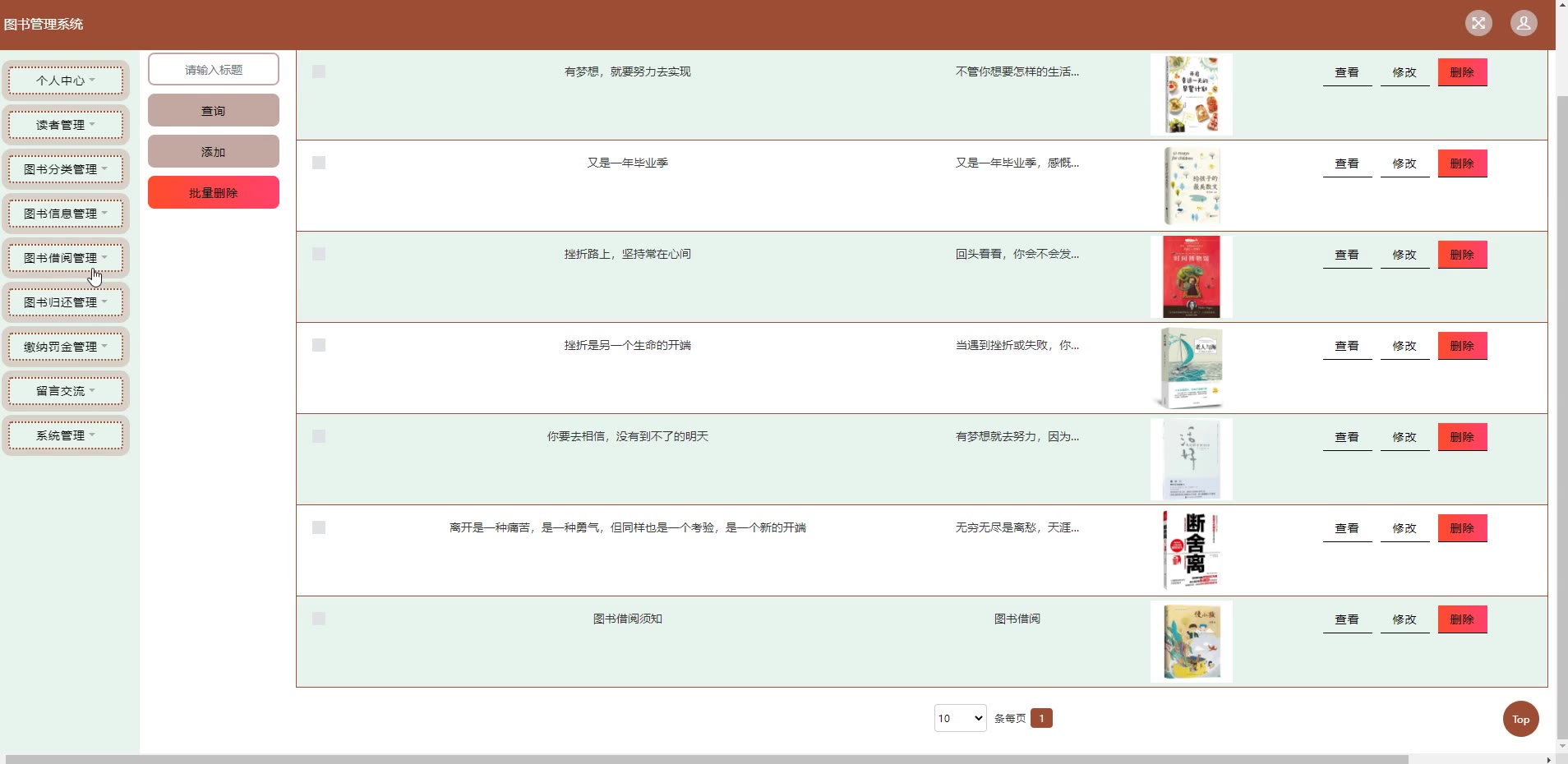Toggle checkbox for 图书借阅须知 row
Viewport: 1568px width, 764px height.
click(x=319, y=619)
